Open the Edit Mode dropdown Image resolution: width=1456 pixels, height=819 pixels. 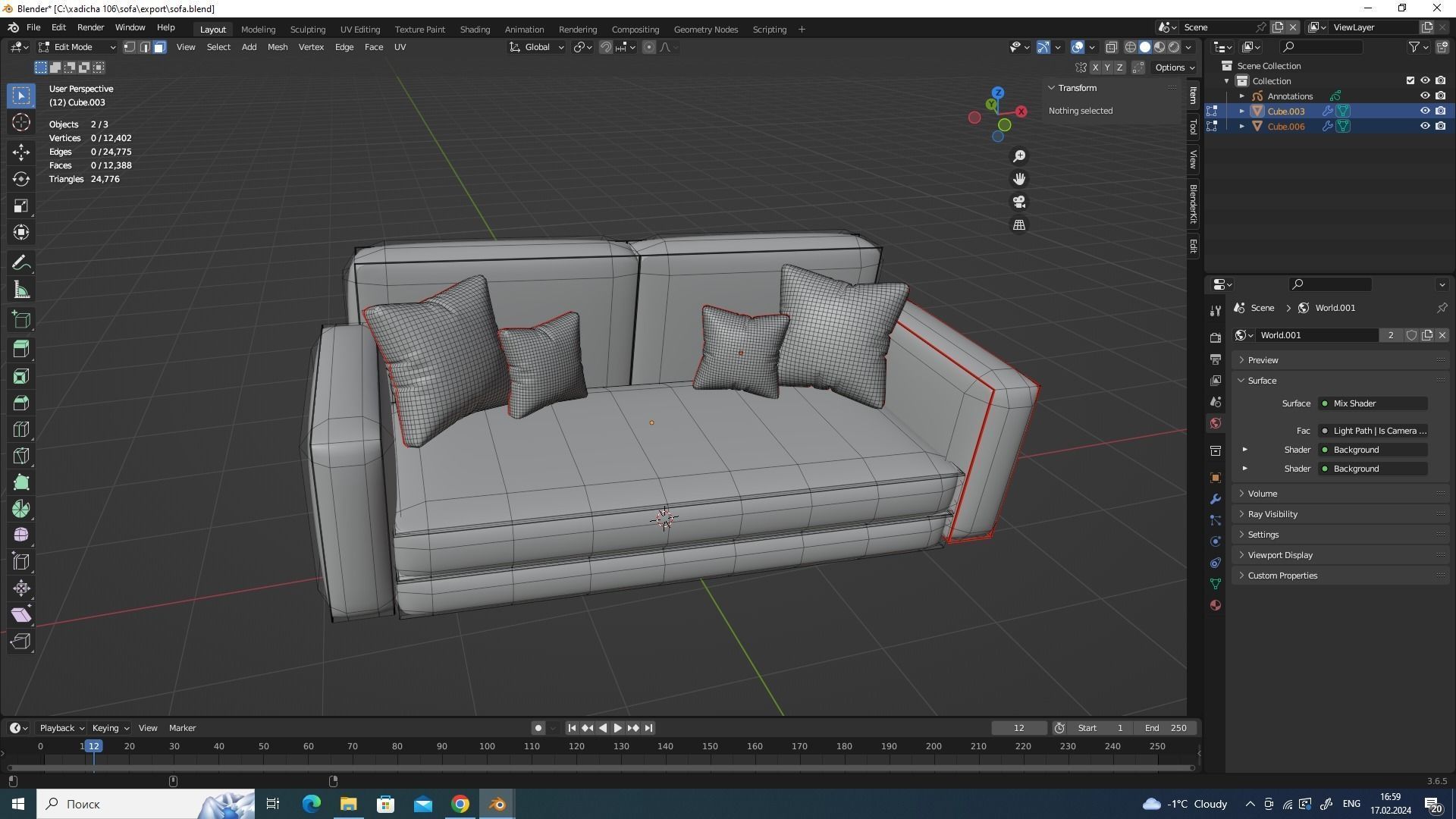coord(77,47)
